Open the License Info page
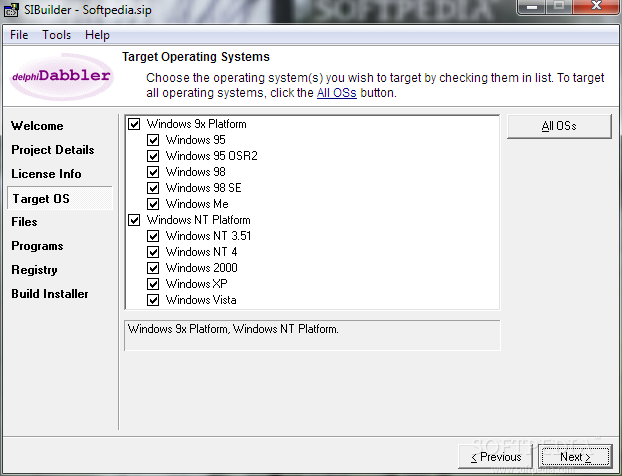622x476 pixels. (x=46, y=174)
